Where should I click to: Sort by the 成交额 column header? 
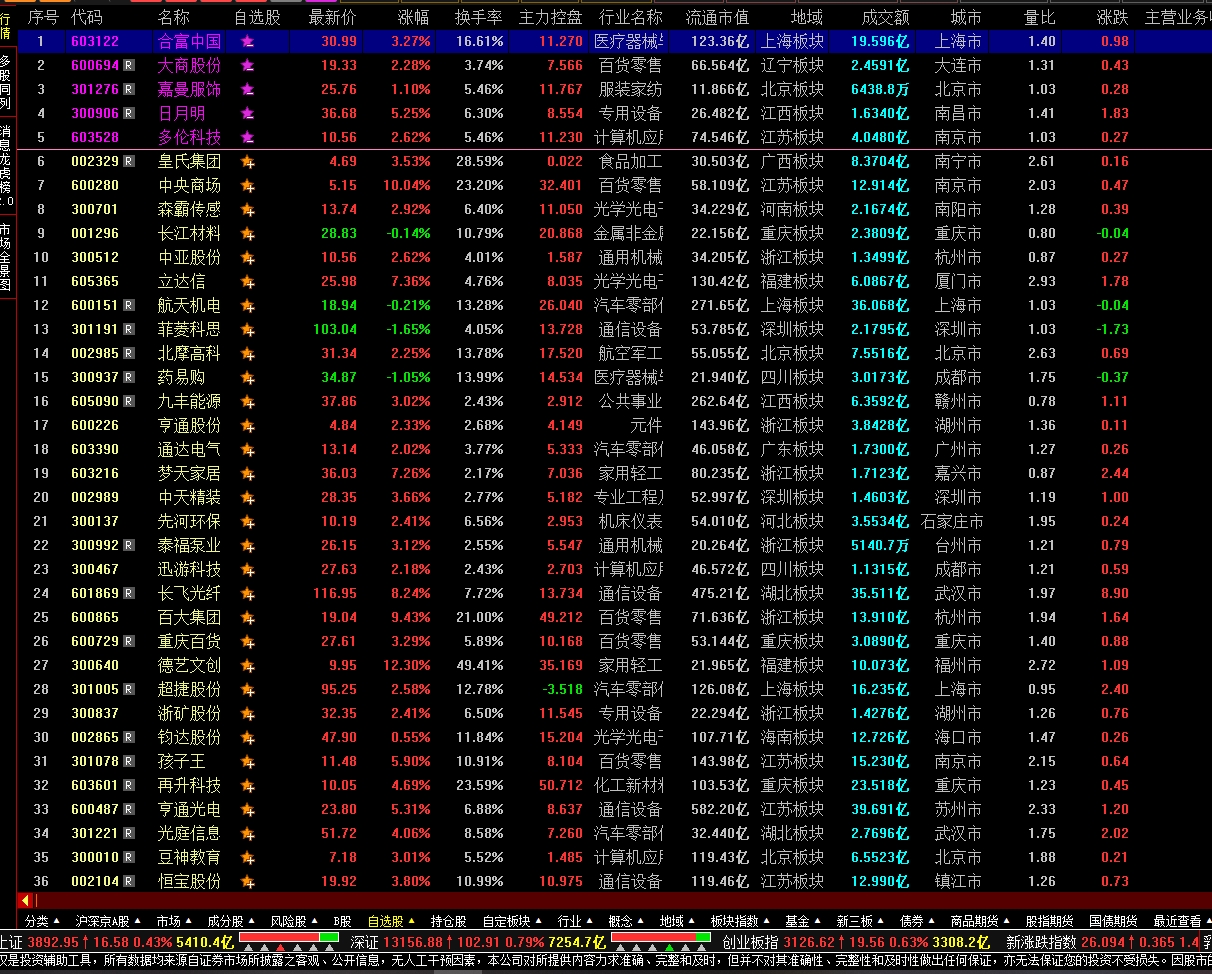click(x=885, y=17)
